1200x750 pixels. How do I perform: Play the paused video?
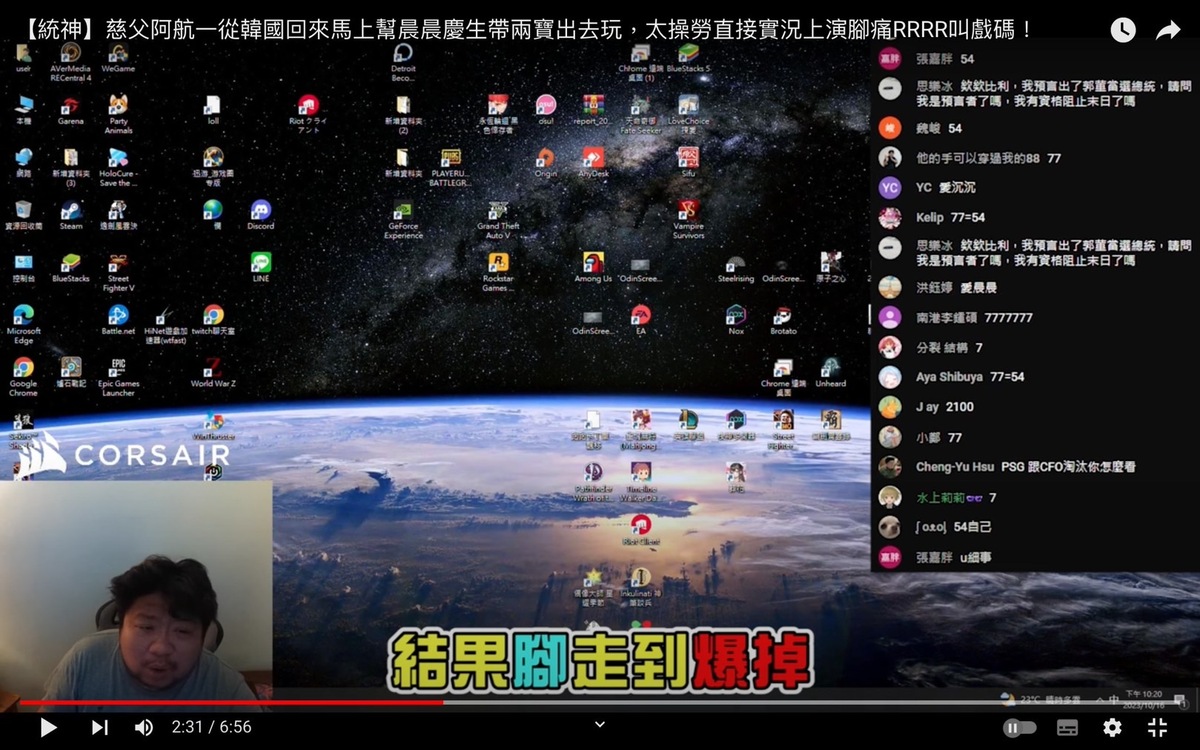48,727
